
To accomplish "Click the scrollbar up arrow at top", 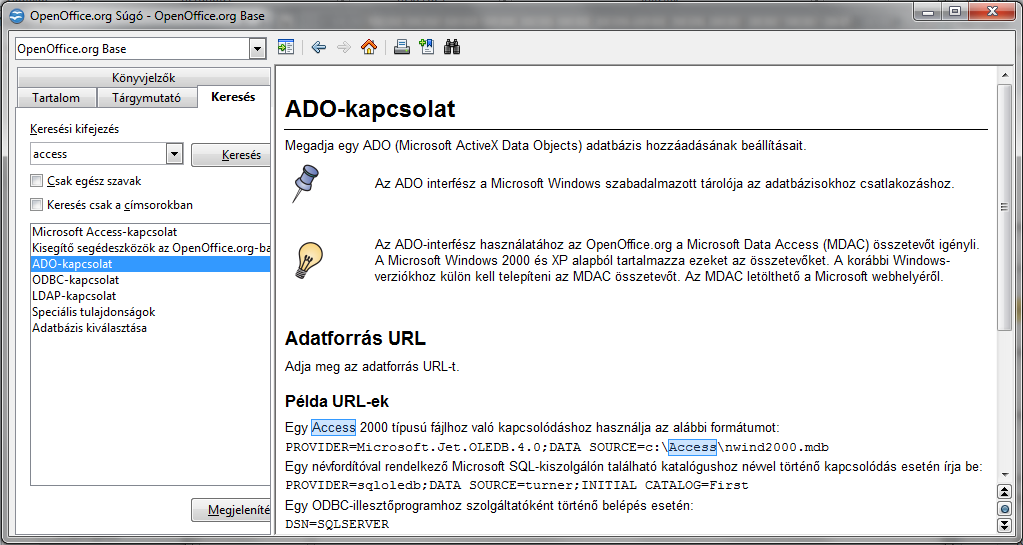I will coord(1005,74).
